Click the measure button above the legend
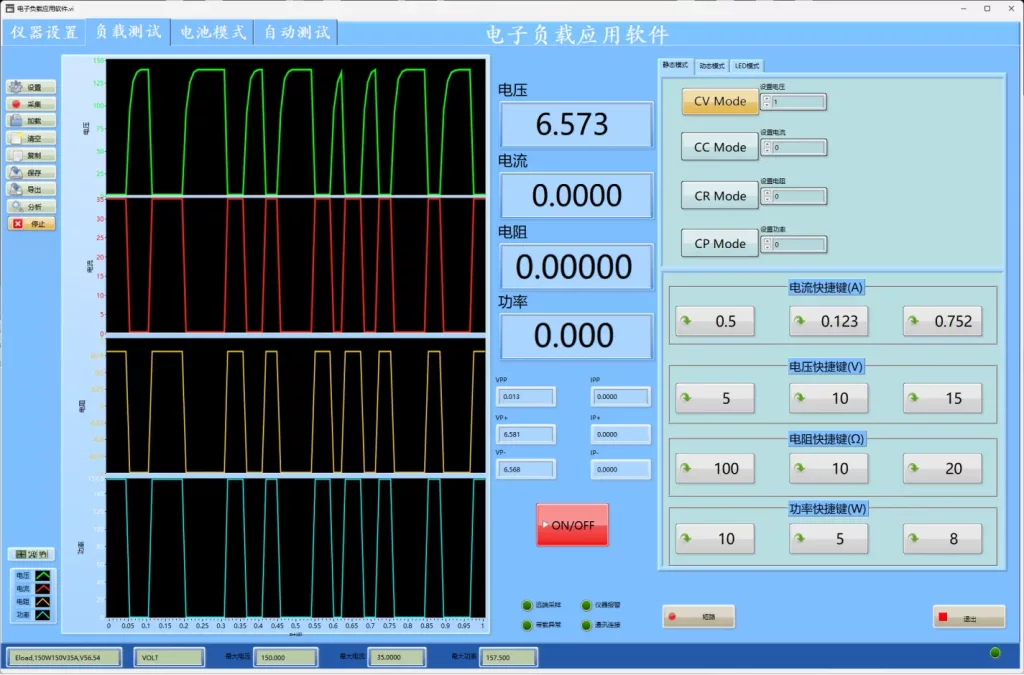This screenshot has height=675, width=1024. tap(31, 554)
